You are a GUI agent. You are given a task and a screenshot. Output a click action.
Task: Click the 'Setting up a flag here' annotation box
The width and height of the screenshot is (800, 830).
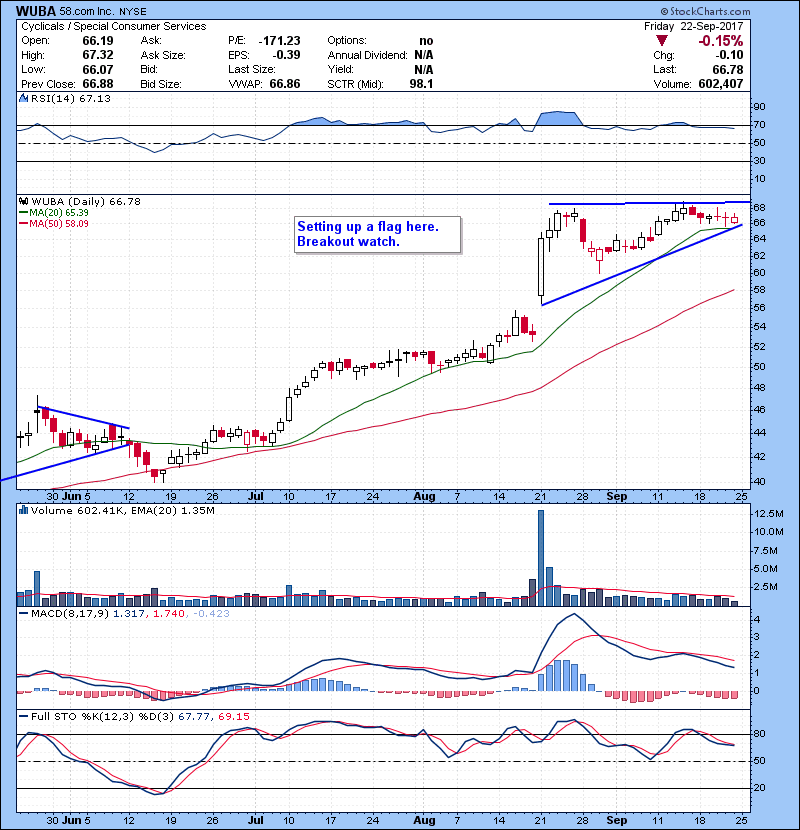pyautogui.click(x=377, y=234)
